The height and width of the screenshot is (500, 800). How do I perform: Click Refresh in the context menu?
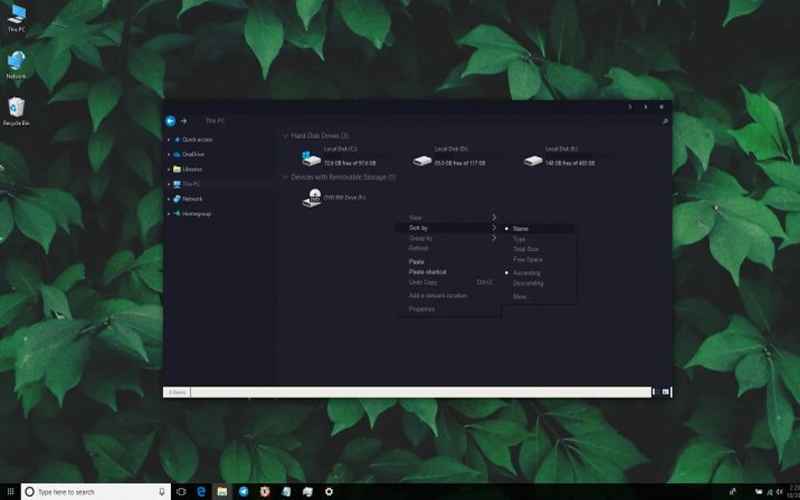coord(449,248)
